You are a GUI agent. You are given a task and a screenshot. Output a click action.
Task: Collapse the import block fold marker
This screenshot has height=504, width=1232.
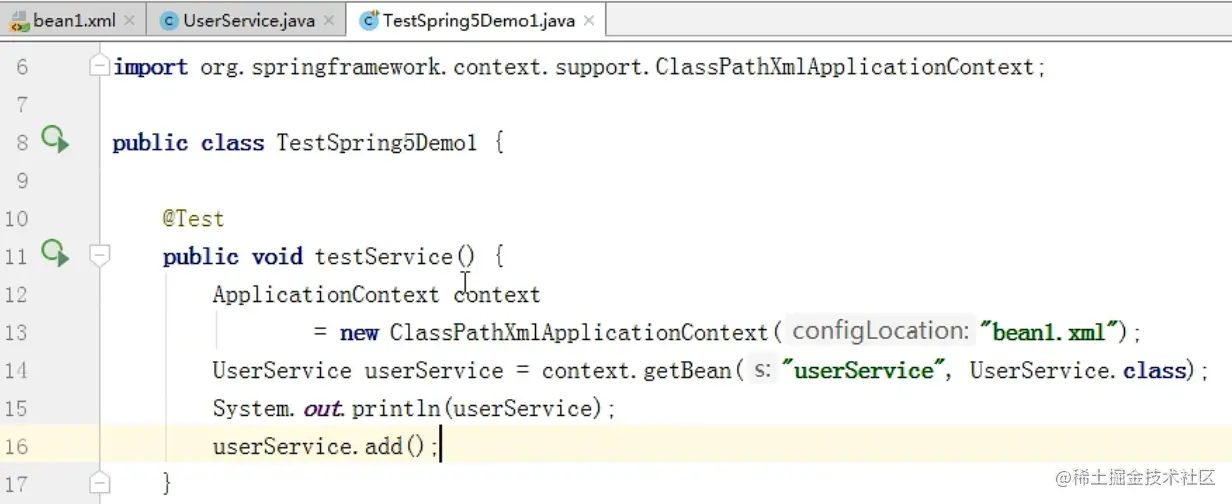pos(99,66)
